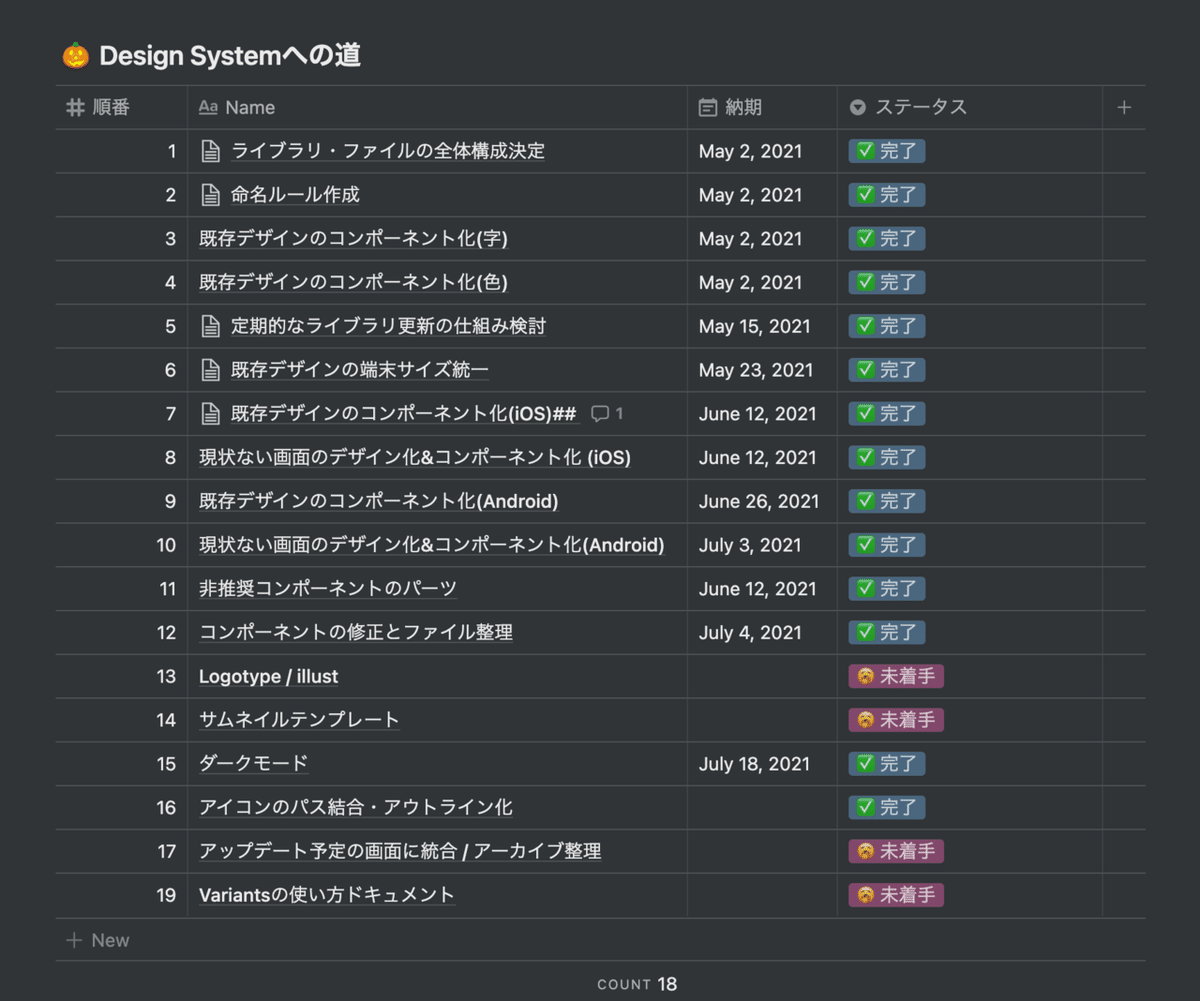
Task: Click 未着手 status for アップデート予定の画面に統合
Action: (896, 852)
